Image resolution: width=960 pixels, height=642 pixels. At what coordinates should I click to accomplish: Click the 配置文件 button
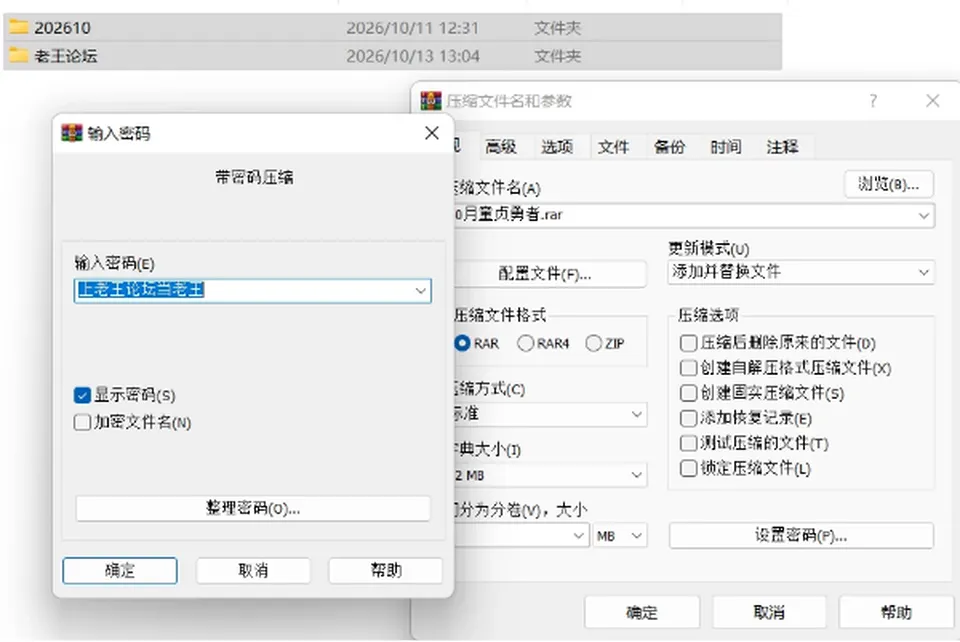click(x=549, y=274)
